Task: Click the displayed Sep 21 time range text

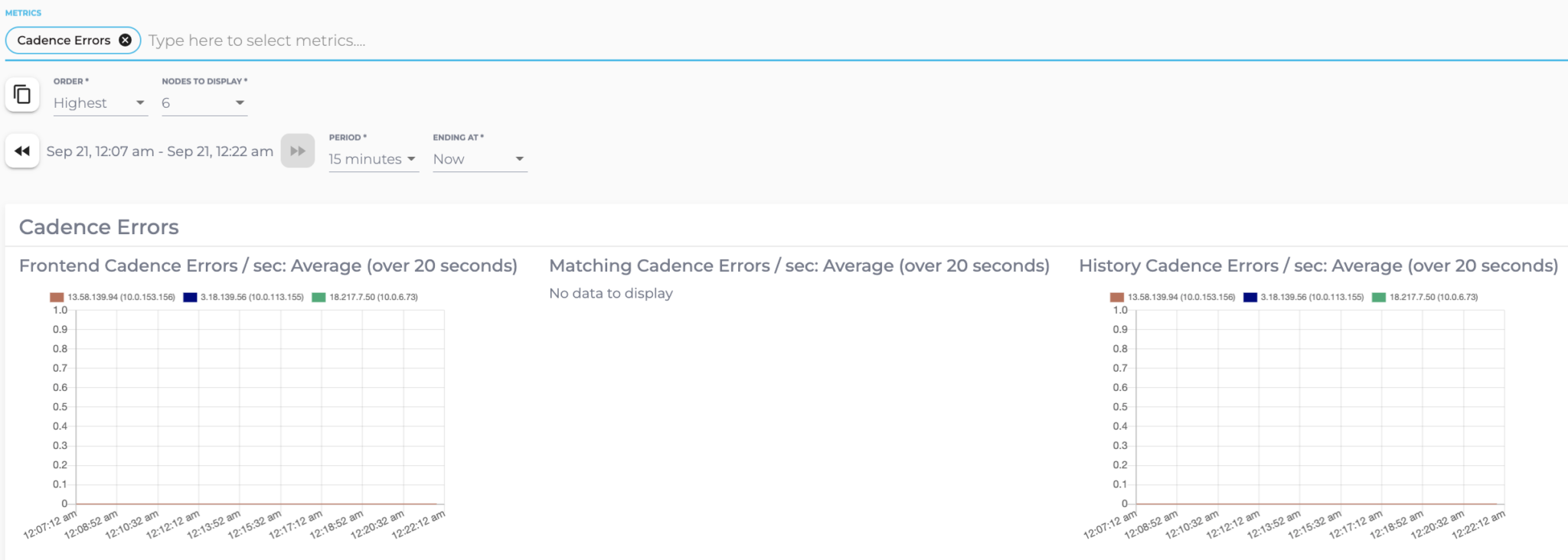Action: pos(158,151)
